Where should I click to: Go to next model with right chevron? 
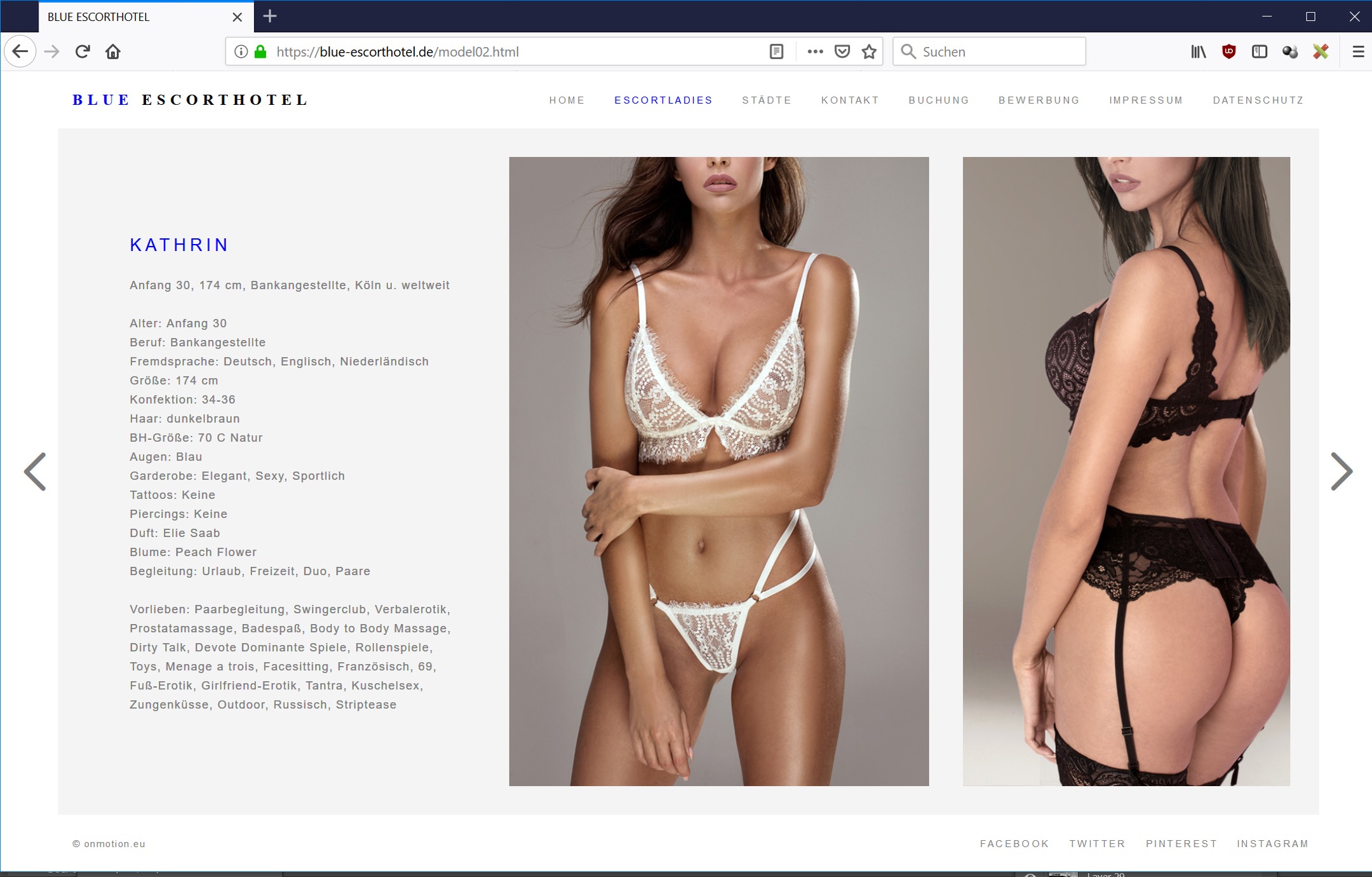[x=1342, y=472]
